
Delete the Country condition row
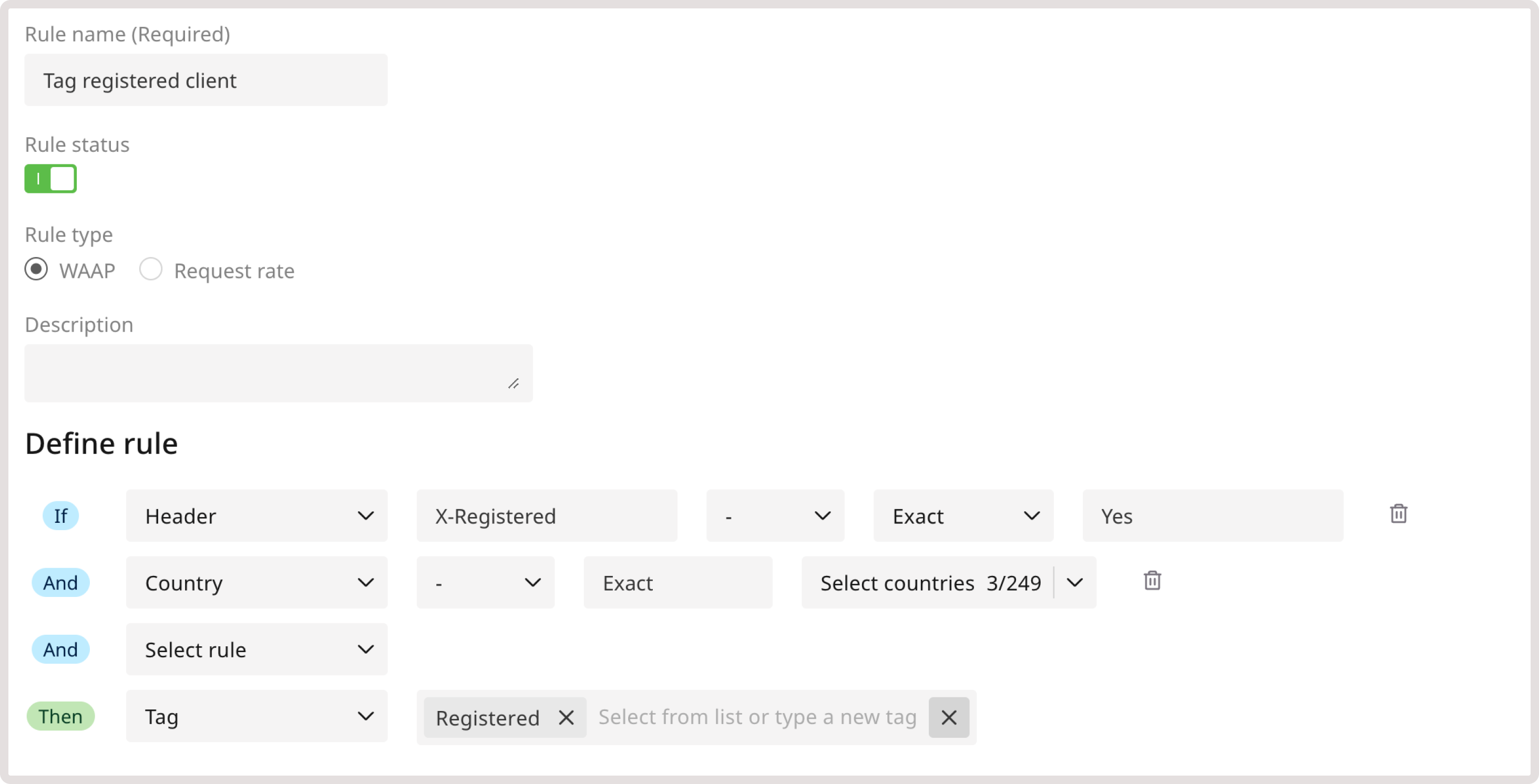click(1152, 581)
